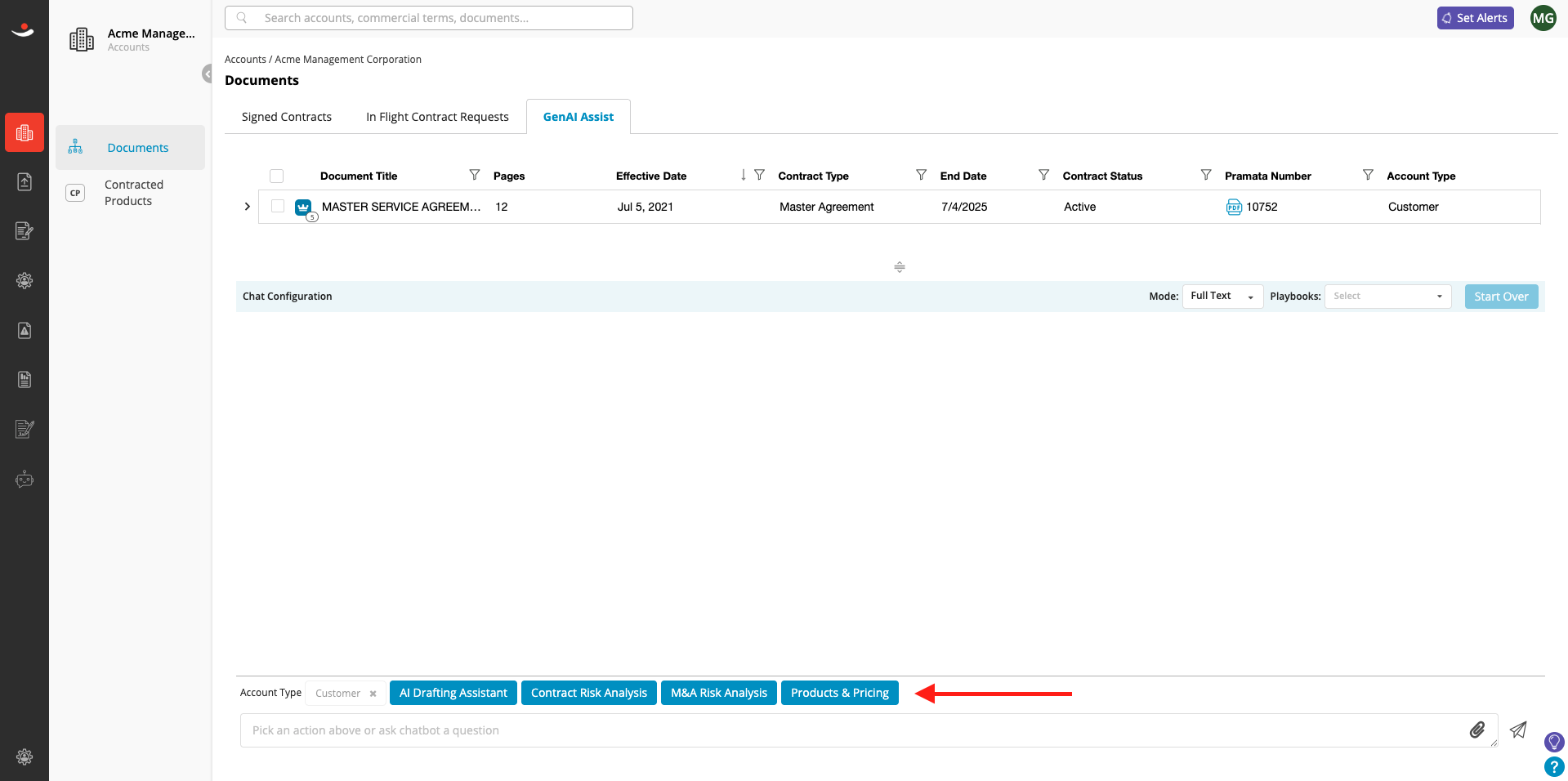Click the lightbulb tips icon

coord(1554,742)
